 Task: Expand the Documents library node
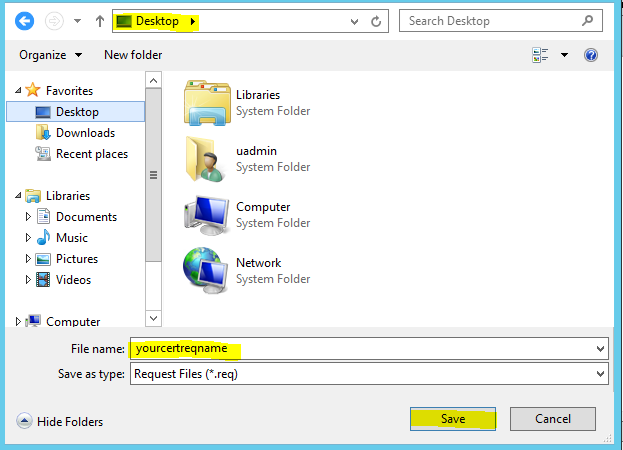pos(28,217)
